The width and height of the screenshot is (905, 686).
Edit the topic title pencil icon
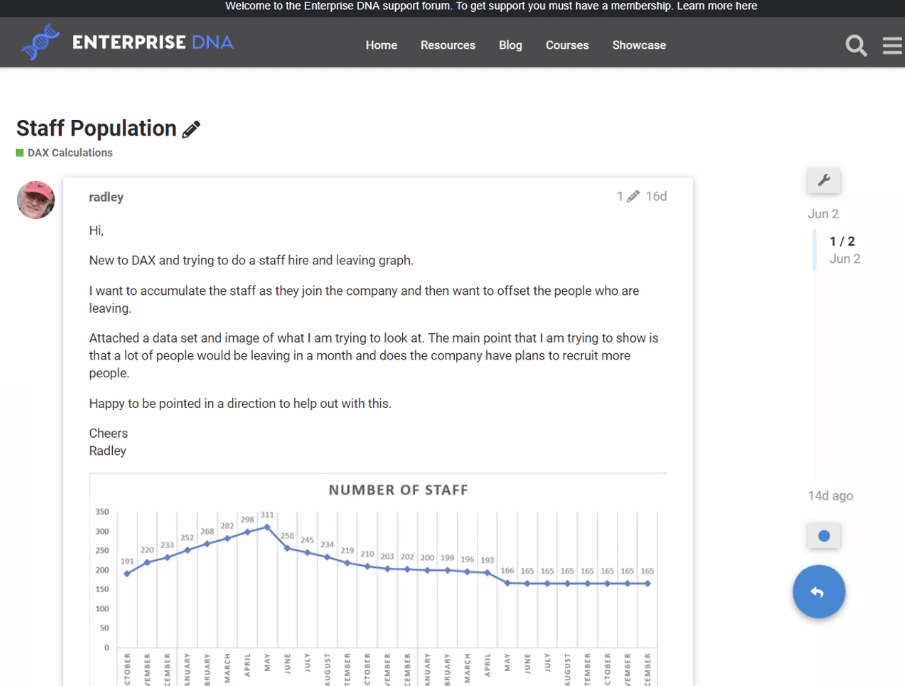coord(191,129)
